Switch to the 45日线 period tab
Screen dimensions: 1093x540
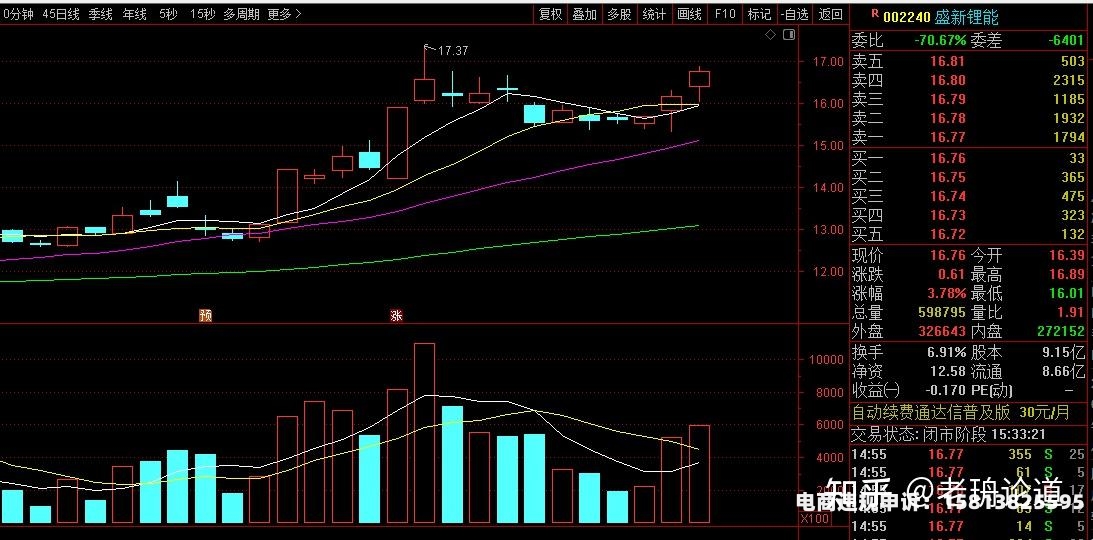(x=60, y=14)
